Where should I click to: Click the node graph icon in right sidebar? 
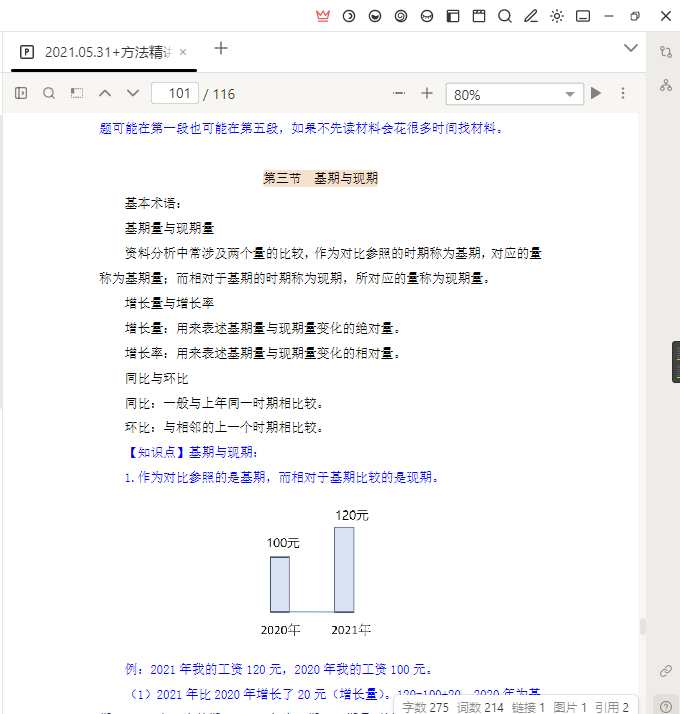click(x=665, y=85)
